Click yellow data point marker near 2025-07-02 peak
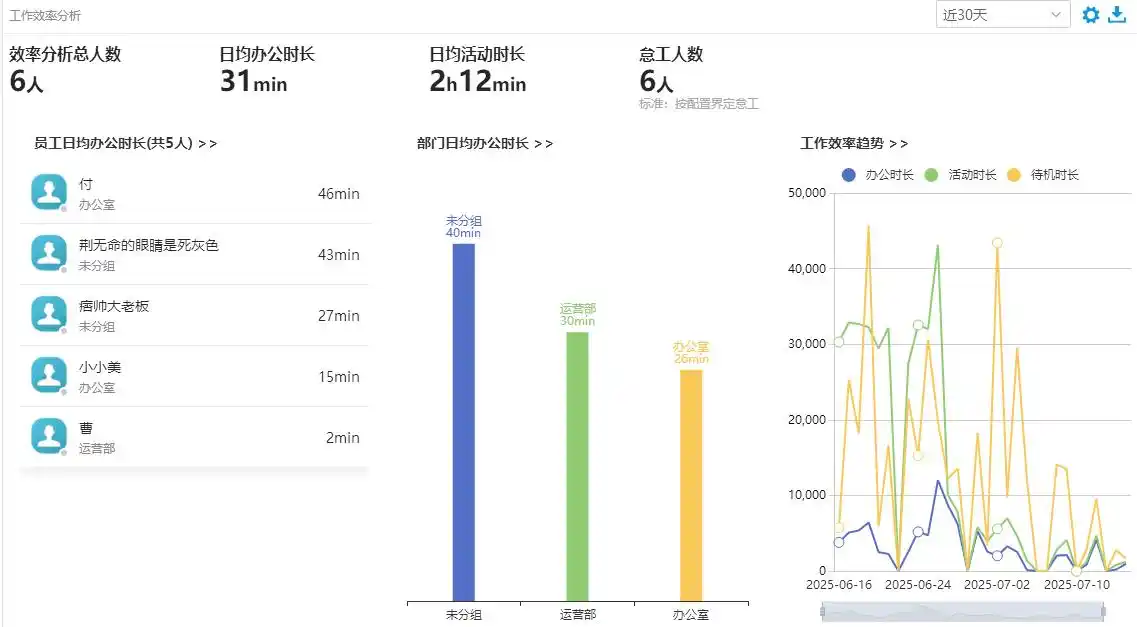 (997, 243)
